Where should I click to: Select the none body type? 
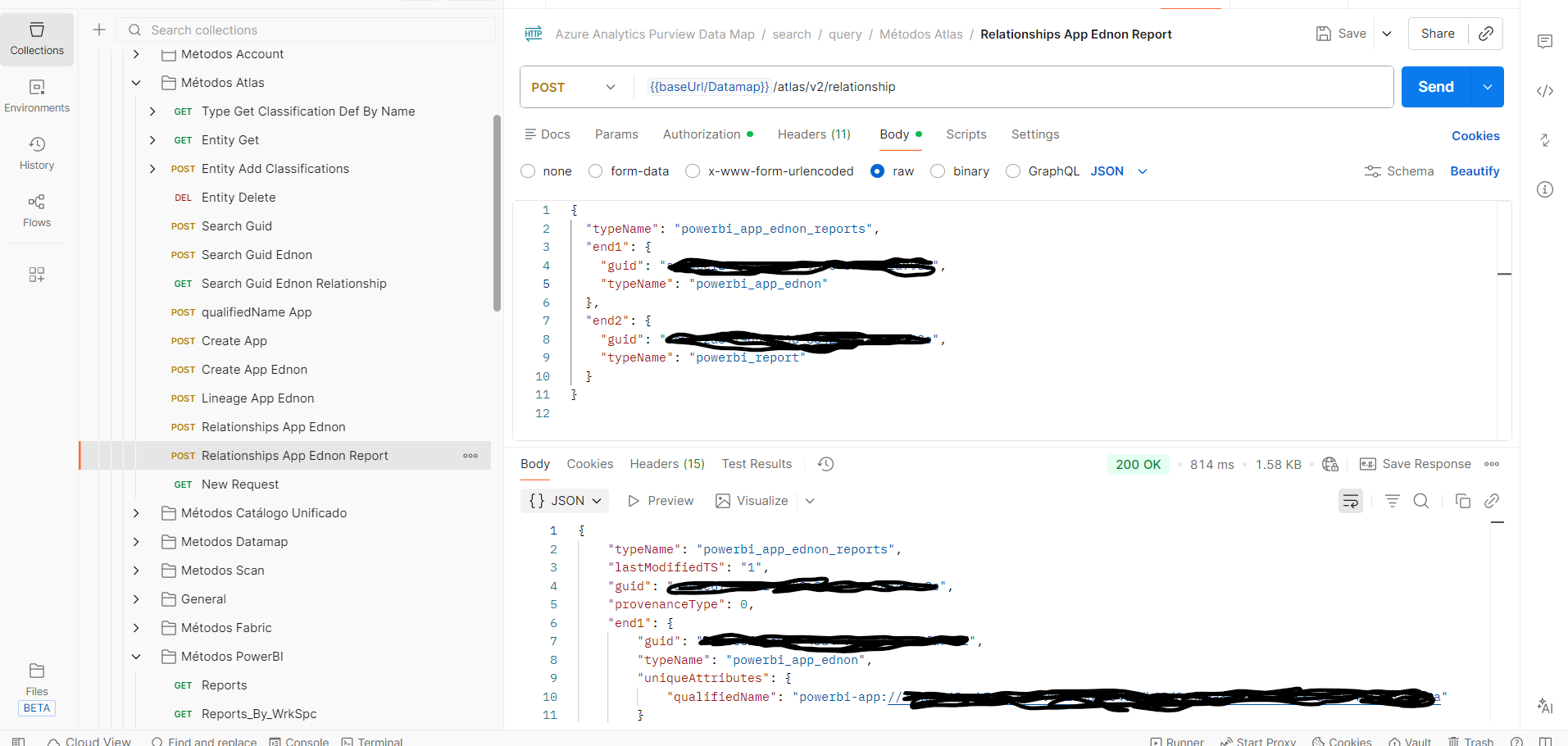[529, 171]
